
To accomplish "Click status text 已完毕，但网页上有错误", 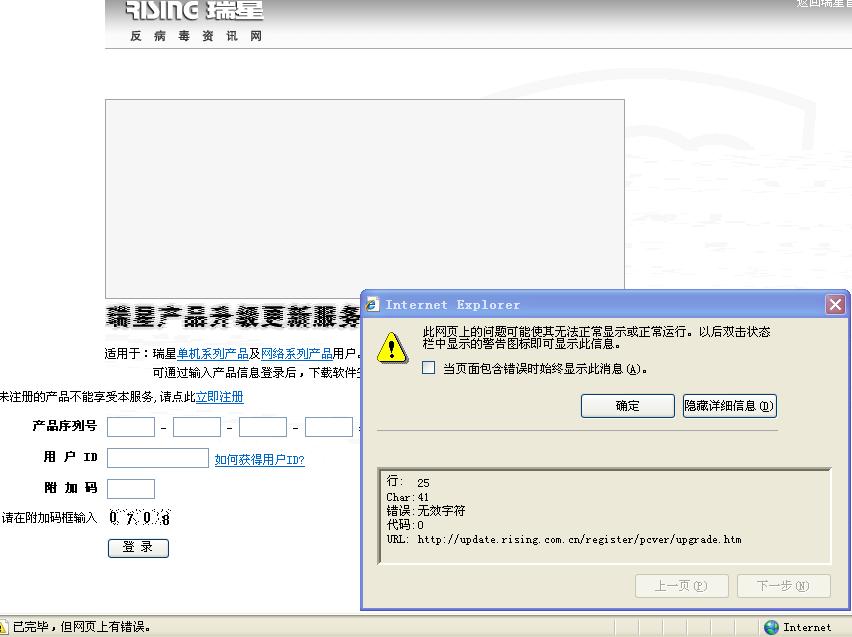I will (82, 627).
